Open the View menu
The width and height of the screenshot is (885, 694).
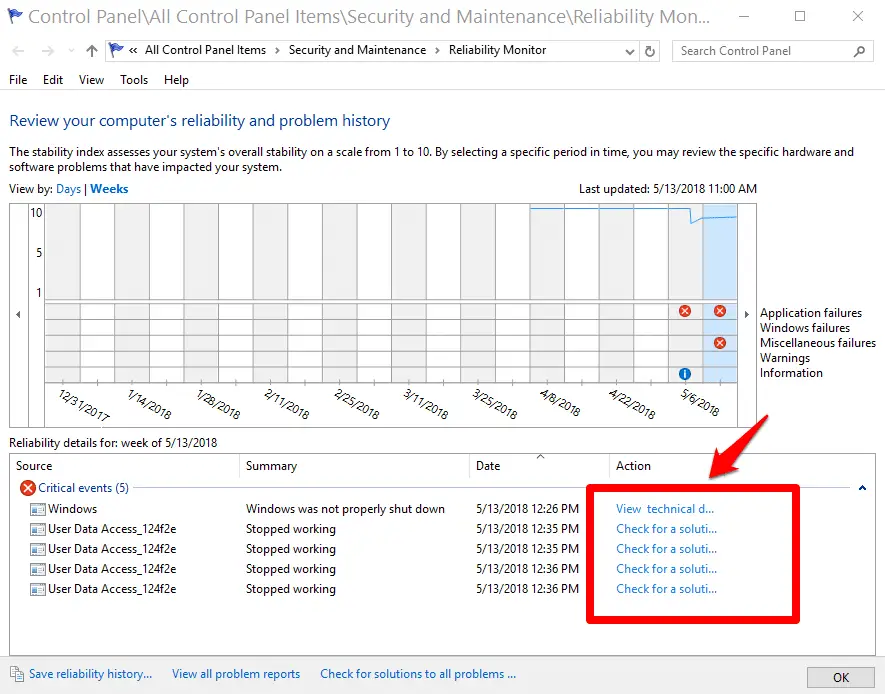click(x=91, y=80)
